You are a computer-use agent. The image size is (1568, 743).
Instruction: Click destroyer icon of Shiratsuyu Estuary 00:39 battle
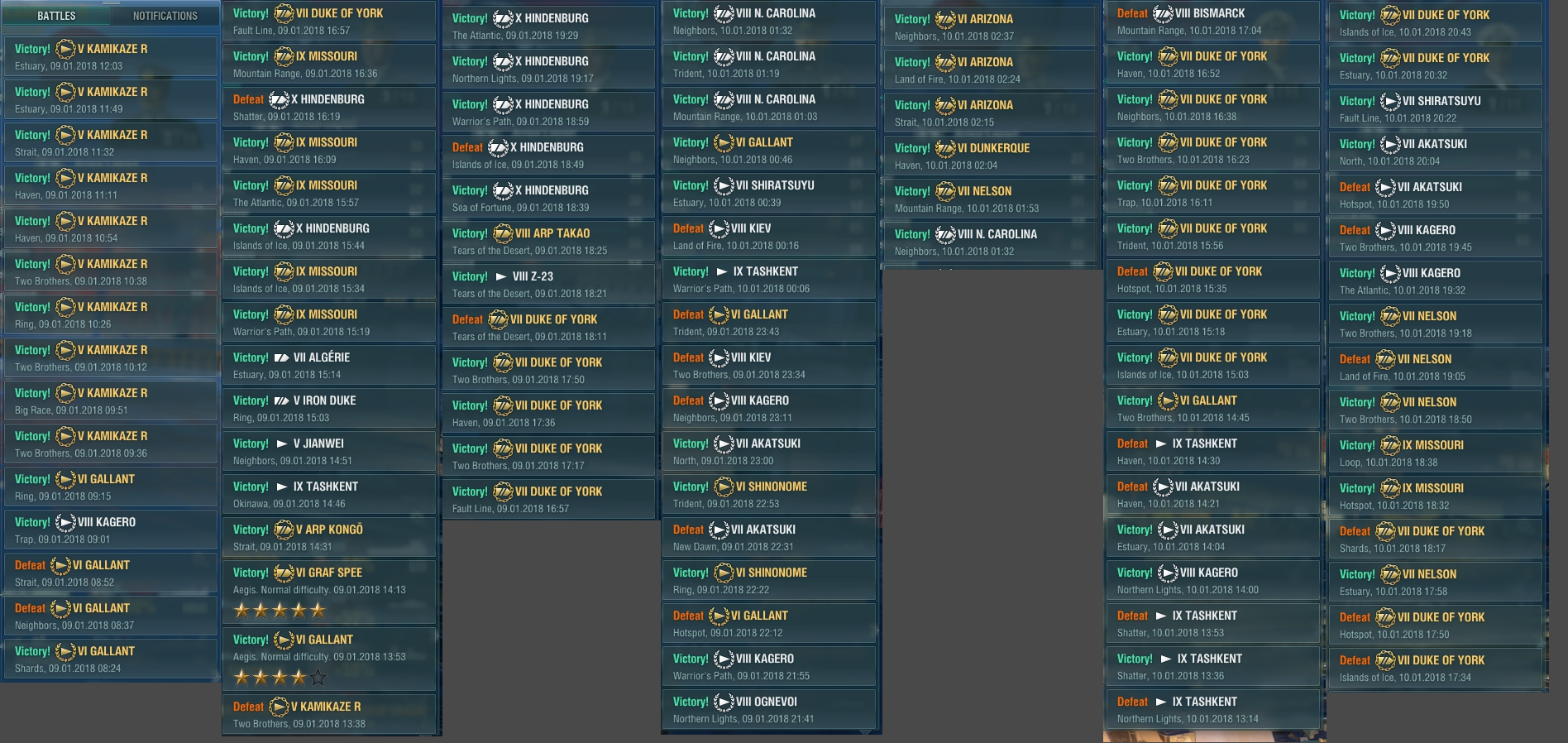pyautogui.click(x=724, y=185)
